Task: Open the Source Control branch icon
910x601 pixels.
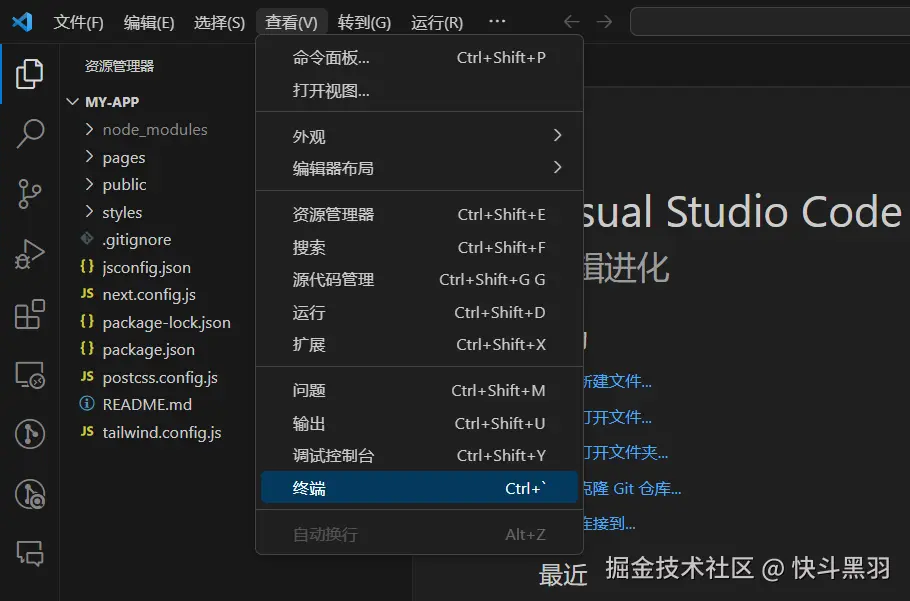Action: pos(30,194)
